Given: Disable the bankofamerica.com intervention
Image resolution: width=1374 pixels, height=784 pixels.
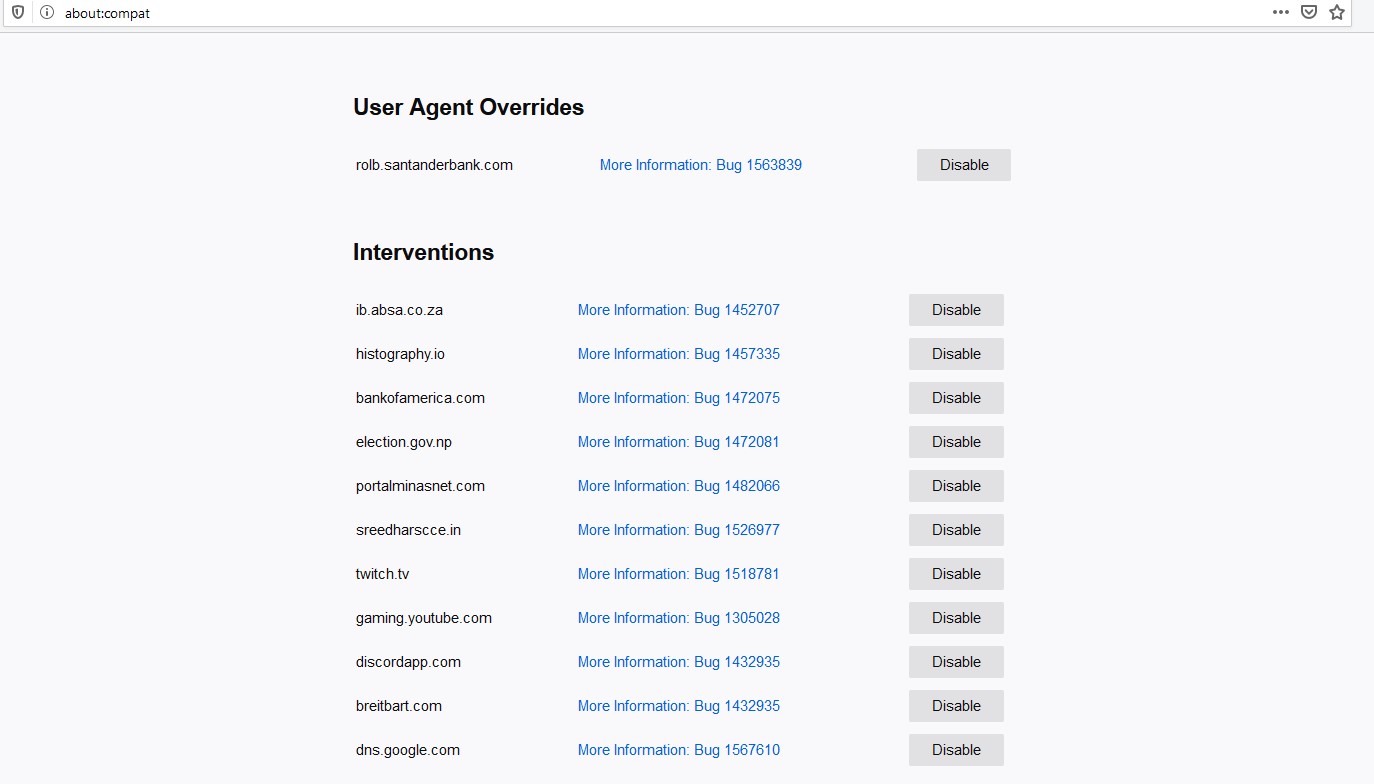Looking at the screenshot, I should pos(956,398).
